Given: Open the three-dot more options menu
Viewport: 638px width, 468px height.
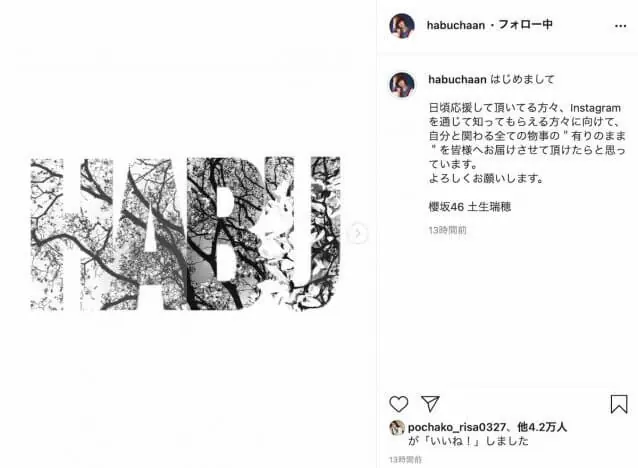Looking at the screenshot, I should pyautogui.click(x=620, y=26).
